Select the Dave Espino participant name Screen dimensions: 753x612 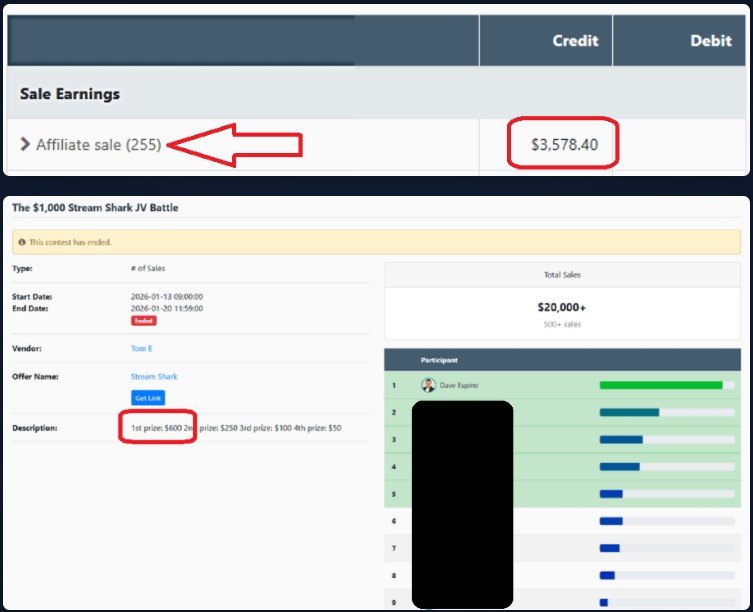(x=459, y=385)
